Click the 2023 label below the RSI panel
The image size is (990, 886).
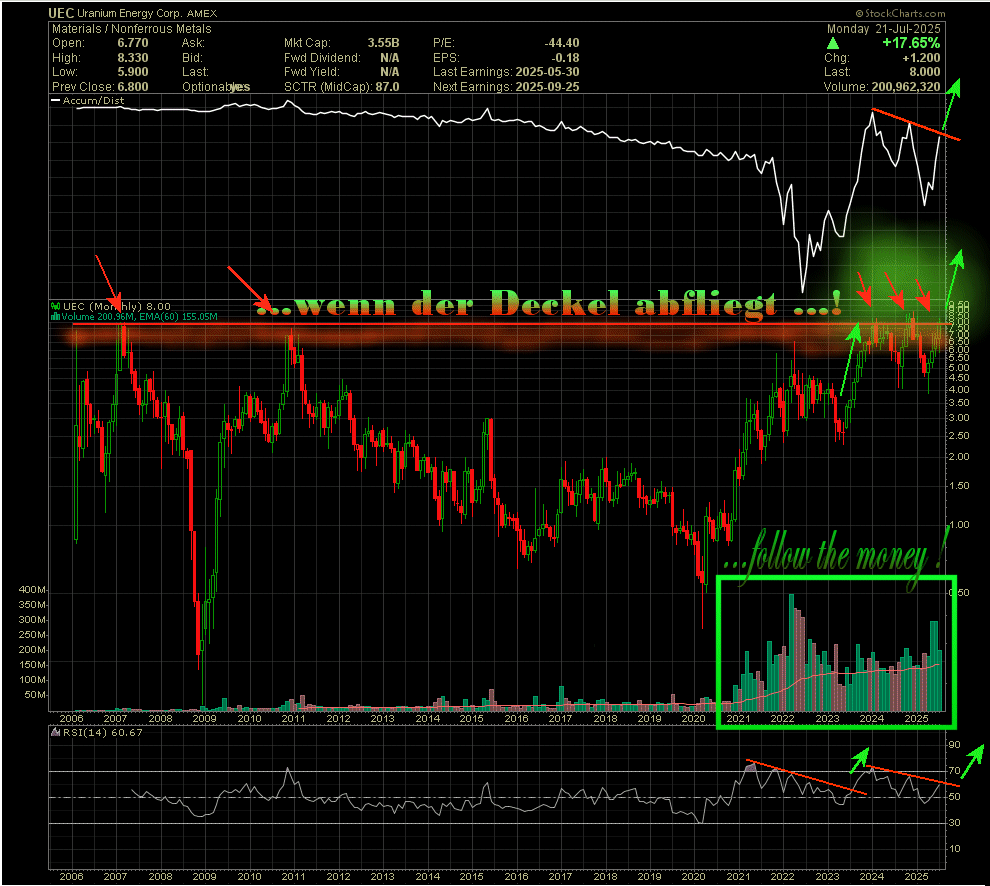[x=828, y=877]
